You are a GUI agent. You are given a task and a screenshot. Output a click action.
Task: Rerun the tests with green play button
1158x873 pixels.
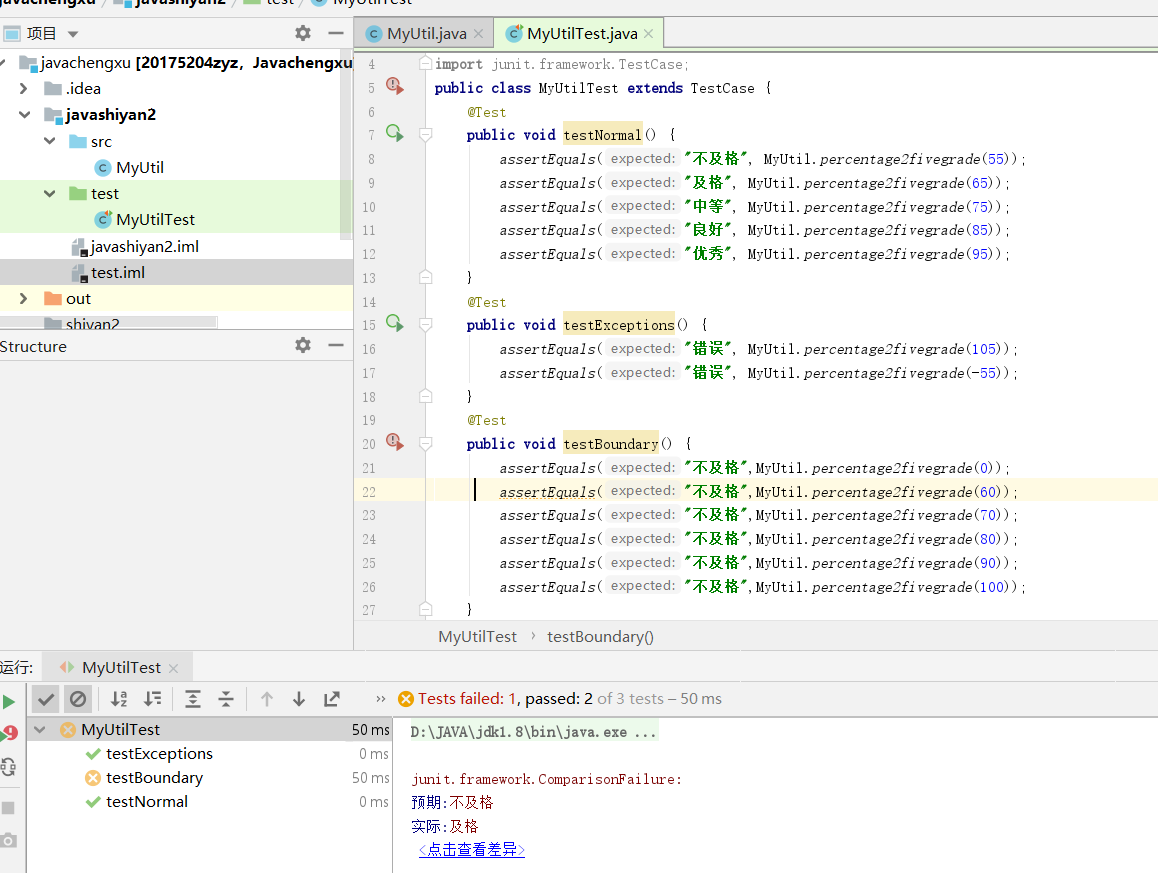[9, 702]
